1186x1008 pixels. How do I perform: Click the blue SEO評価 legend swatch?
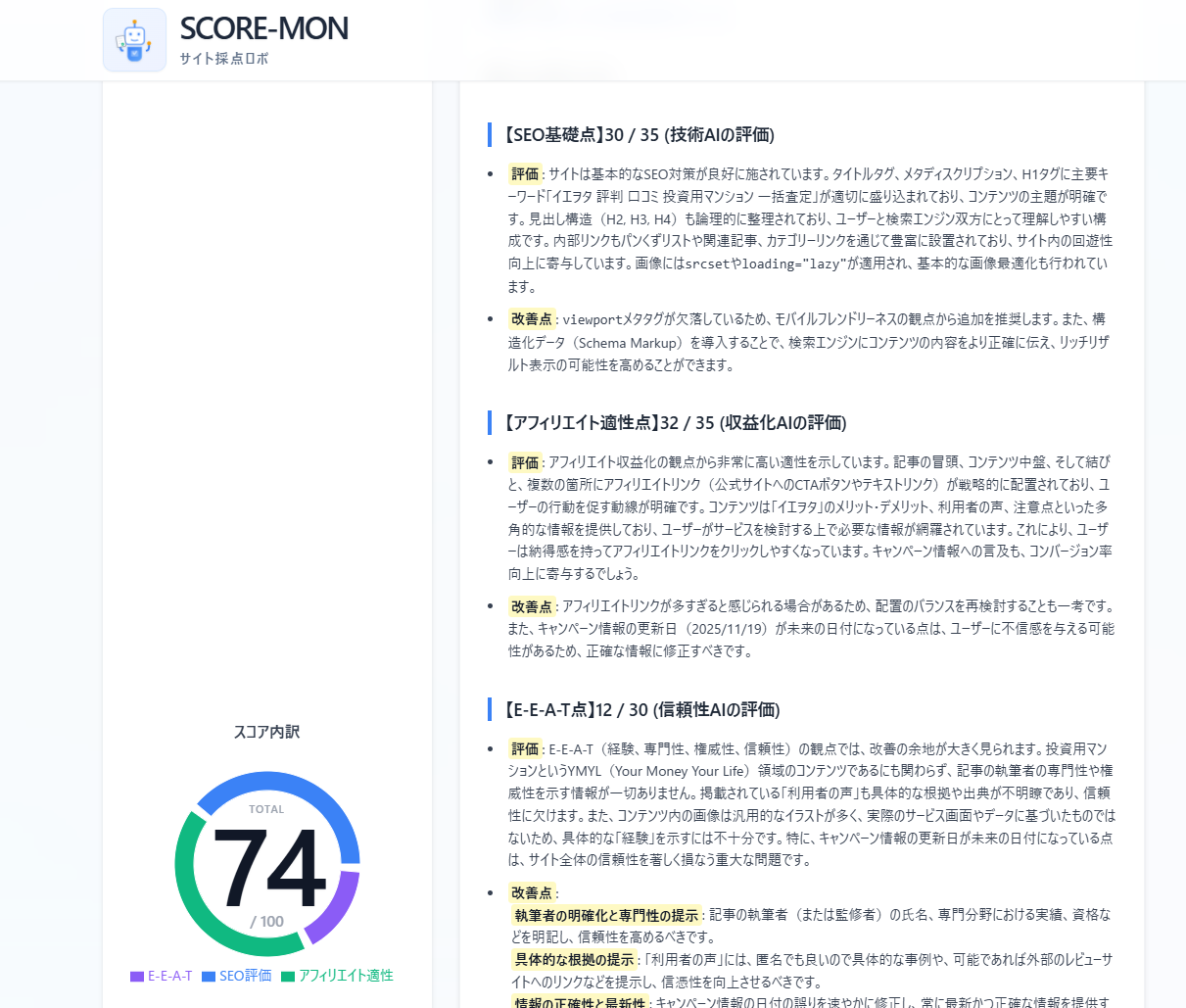pos(209,977)
